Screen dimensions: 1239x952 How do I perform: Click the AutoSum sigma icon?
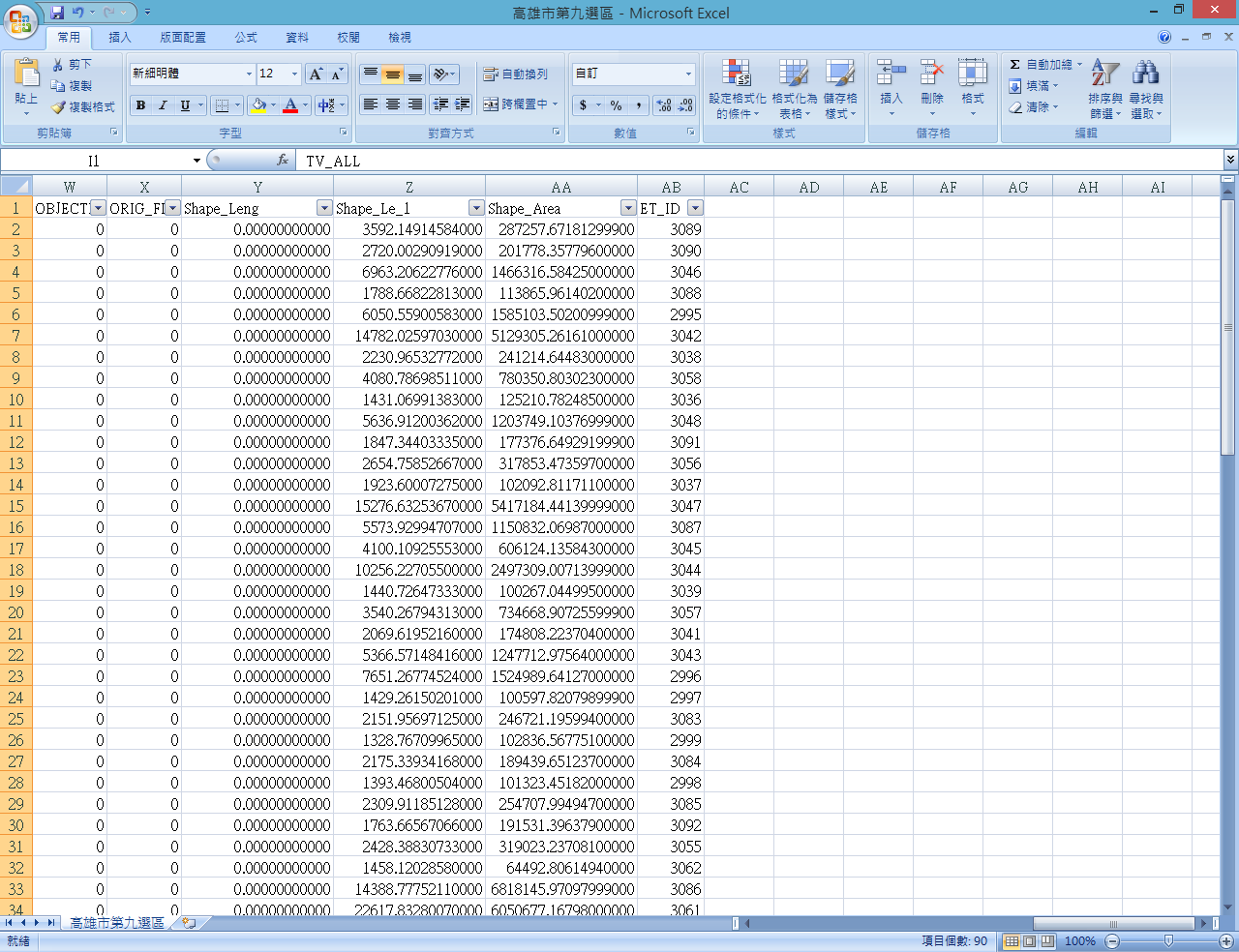(x=1014, y=65)
